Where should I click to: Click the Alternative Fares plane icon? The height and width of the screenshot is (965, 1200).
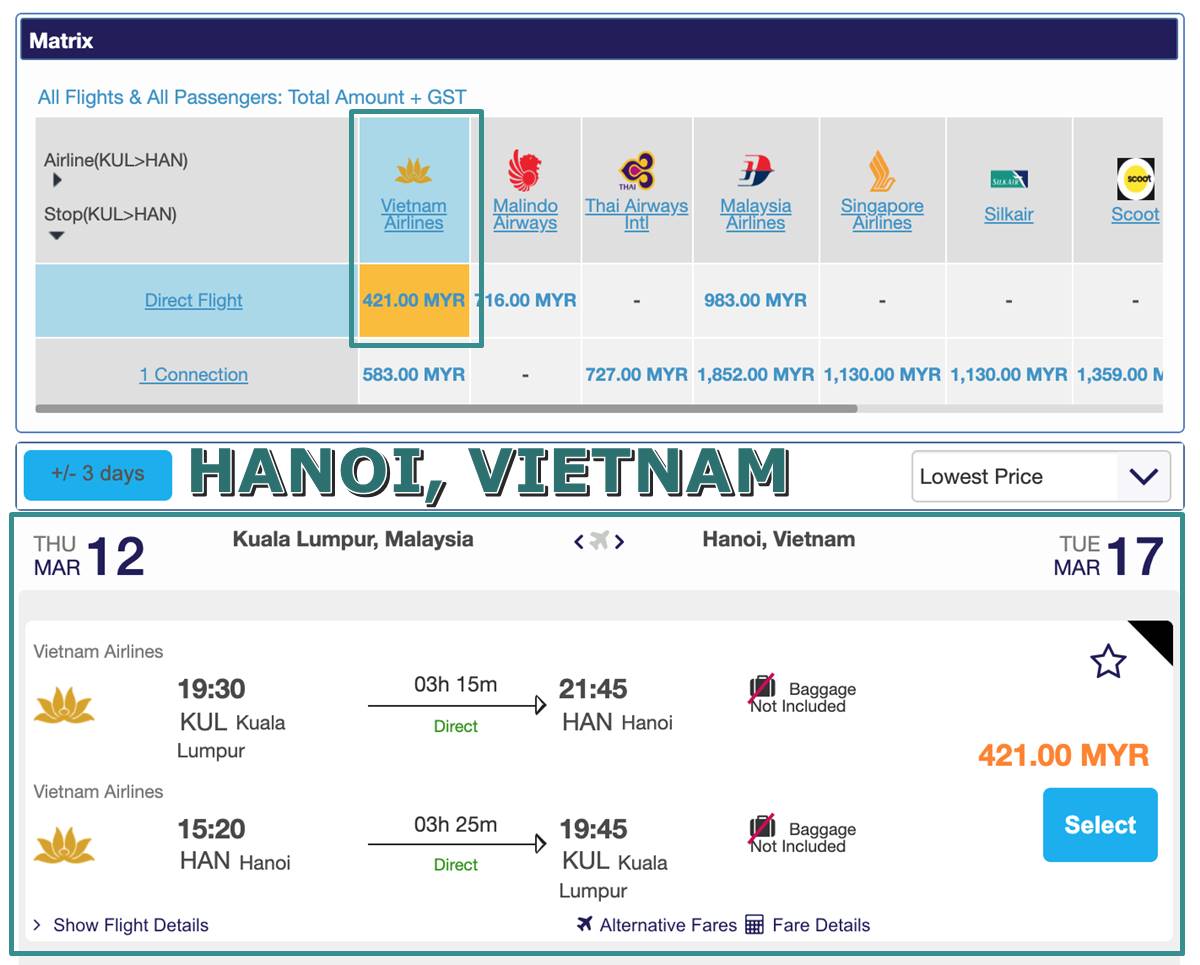pyautogui.click(x=585, y=924)
